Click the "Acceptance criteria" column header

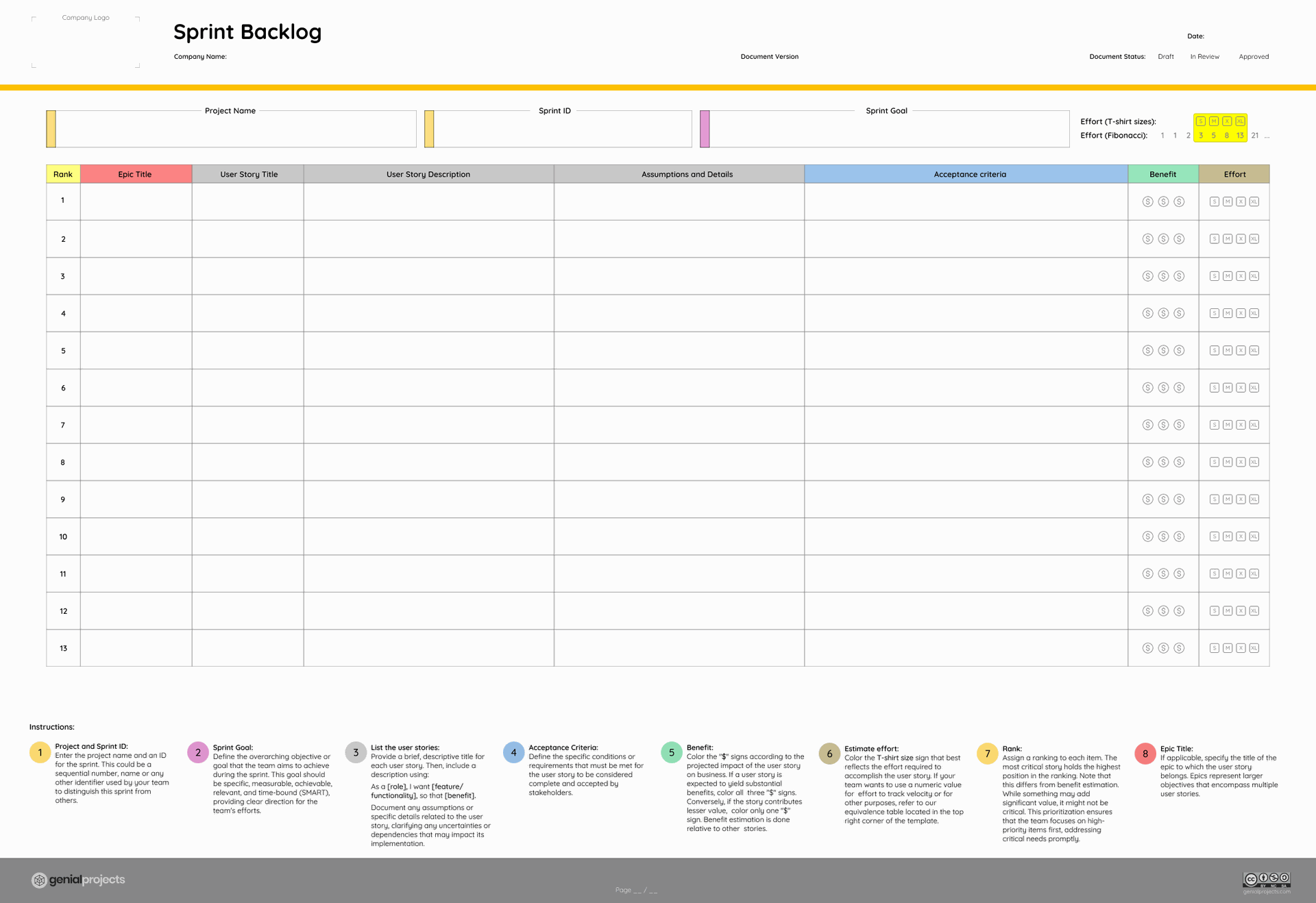click(969, 174)
